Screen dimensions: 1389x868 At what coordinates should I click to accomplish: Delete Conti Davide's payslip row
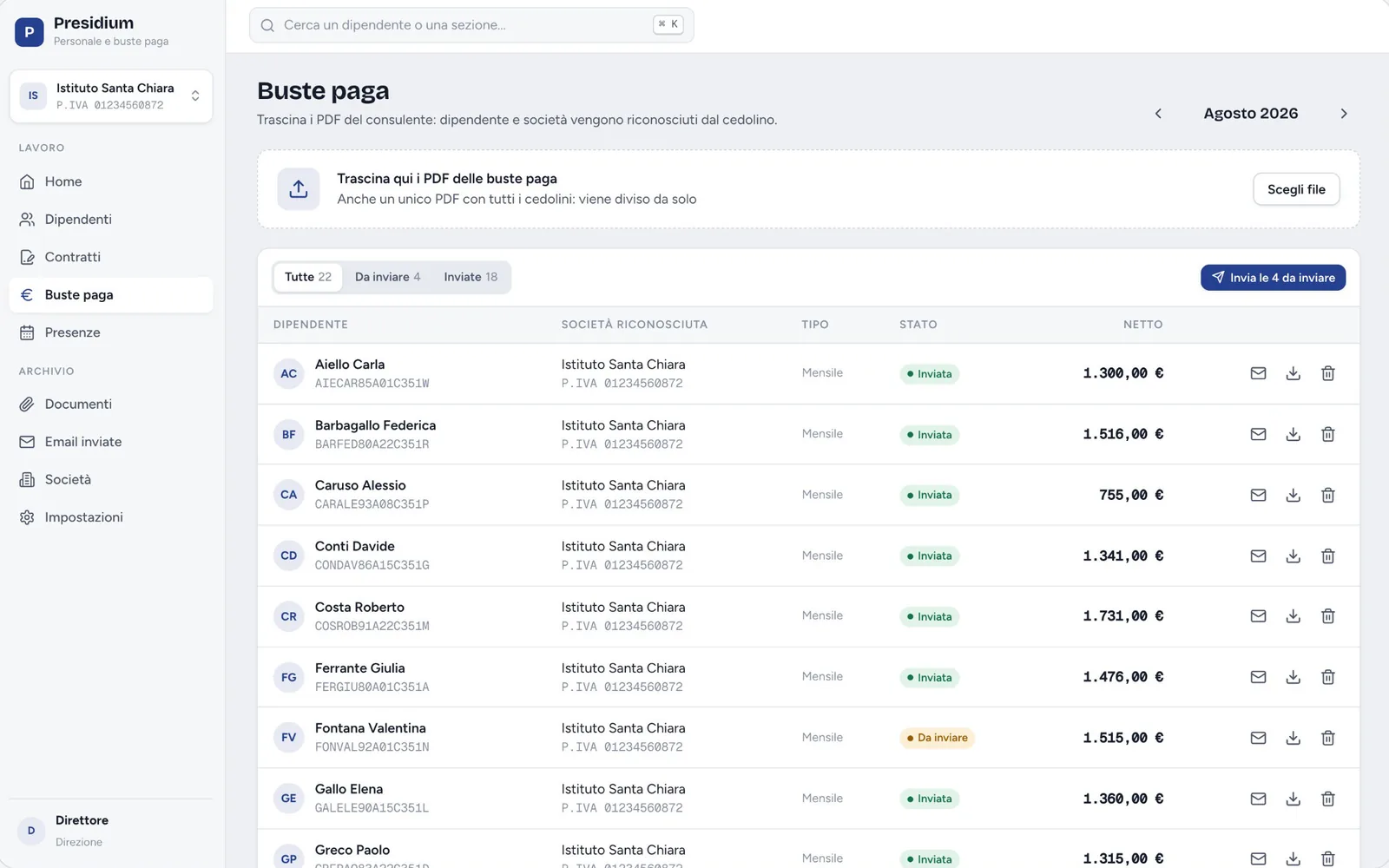coord(1327,556)
